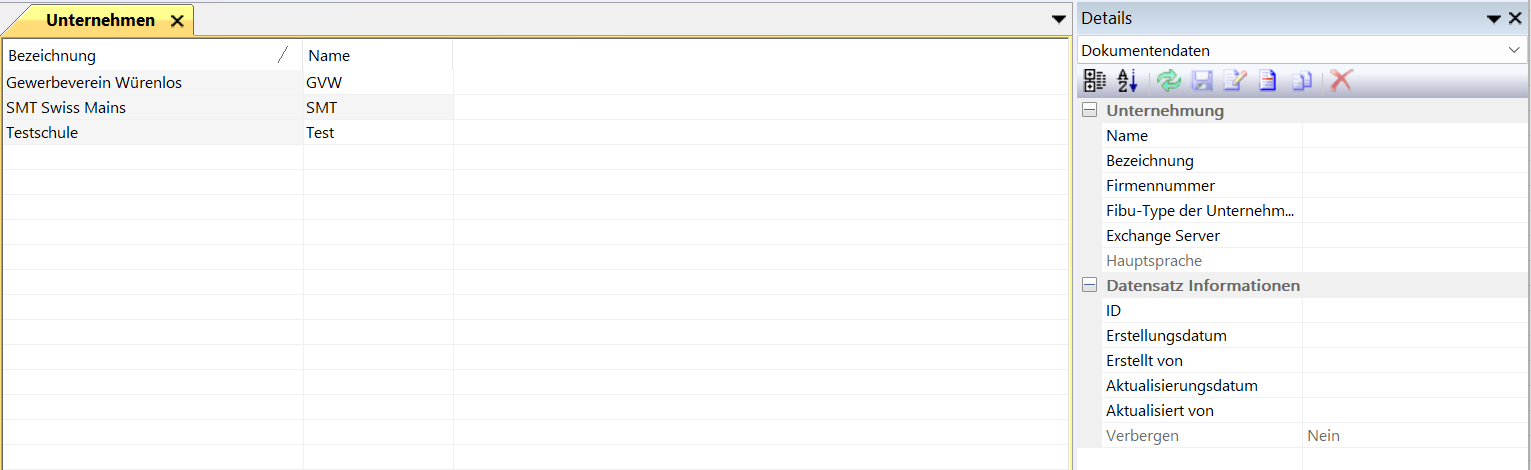Open Details panel options arrow
This screenshot has width=1531, height=470.
click(x=1494, y=19)
